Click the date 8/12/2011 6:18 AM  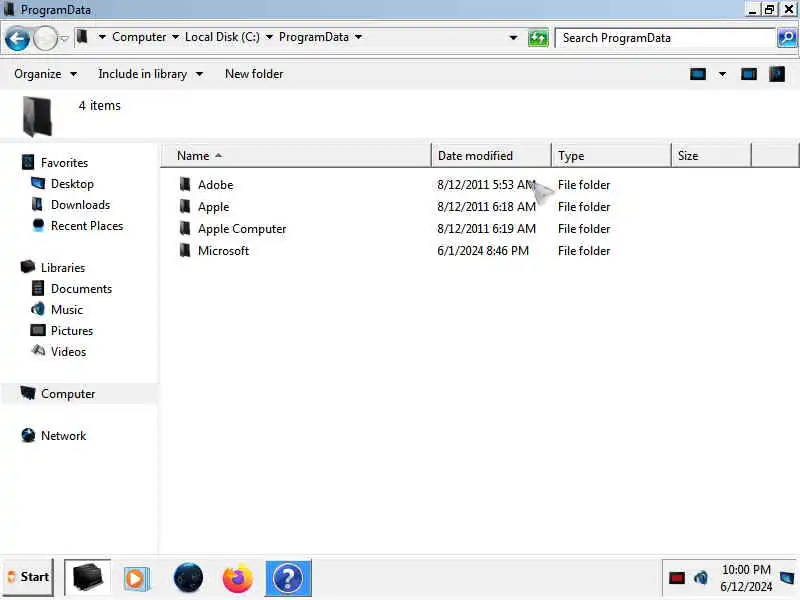(486, 207)
